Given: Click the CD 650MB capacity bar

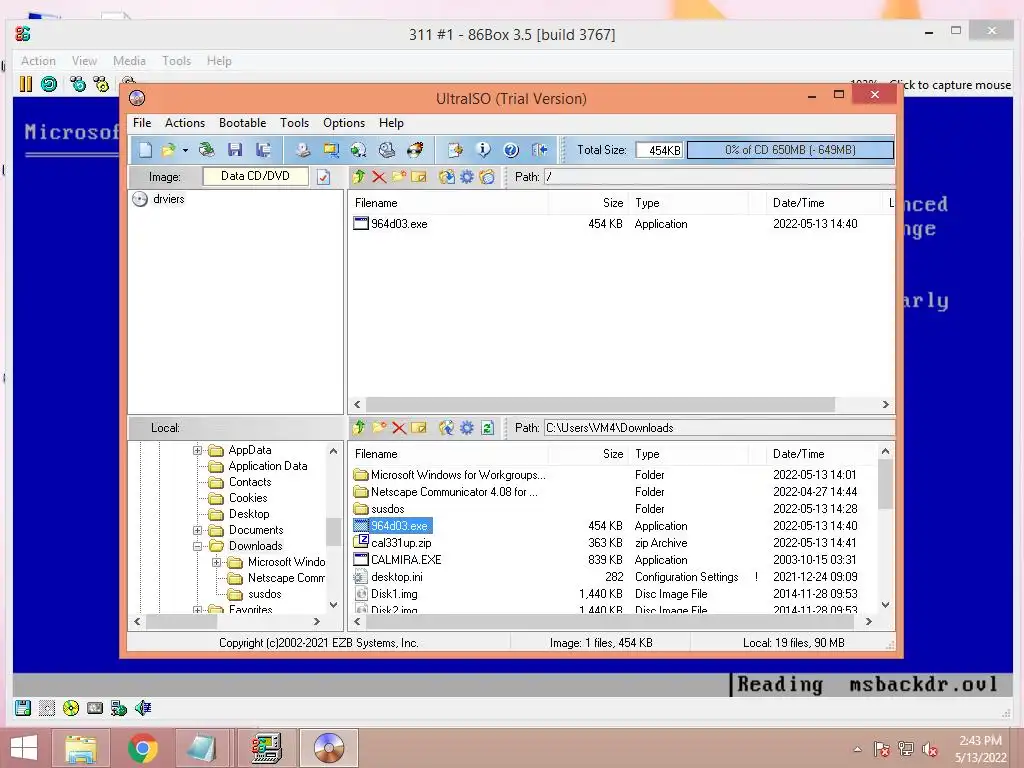Looking at the screenshot, I should (x=790, y=150).
